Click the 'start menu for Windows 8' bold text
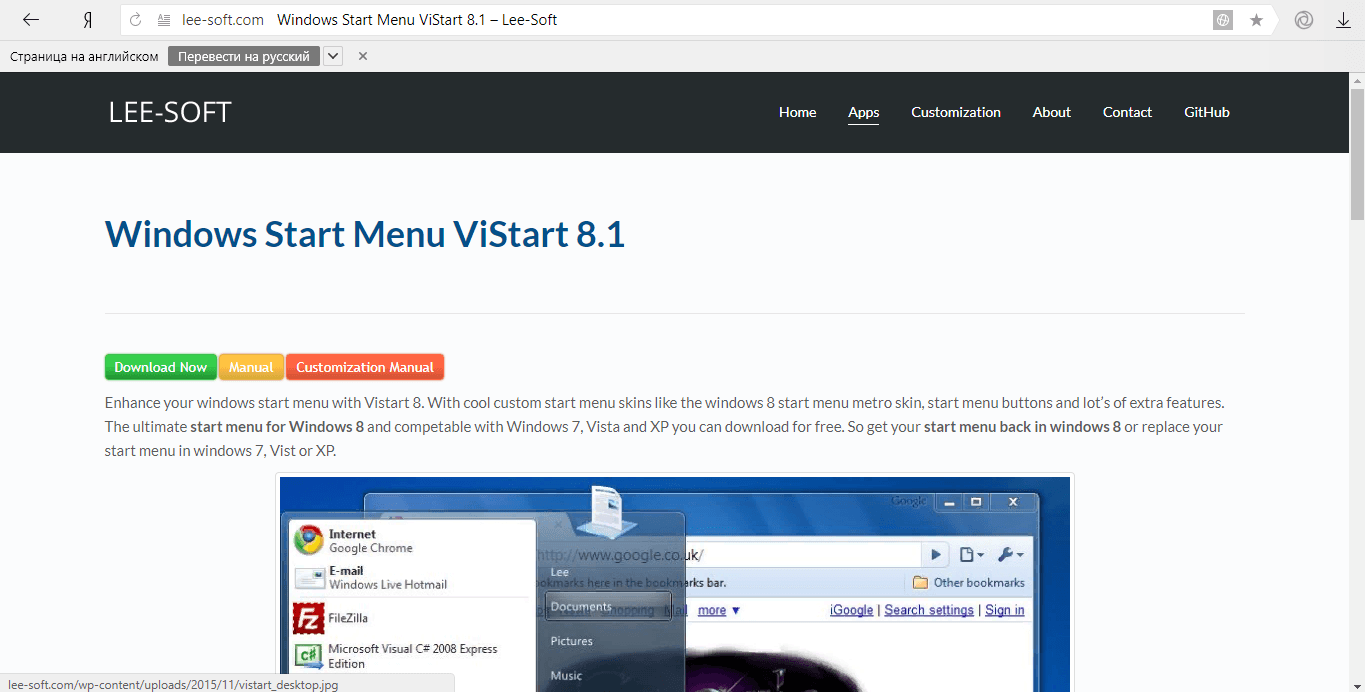Image resolution: width=1365 pixels, height=692 pixels. [277, 426]
